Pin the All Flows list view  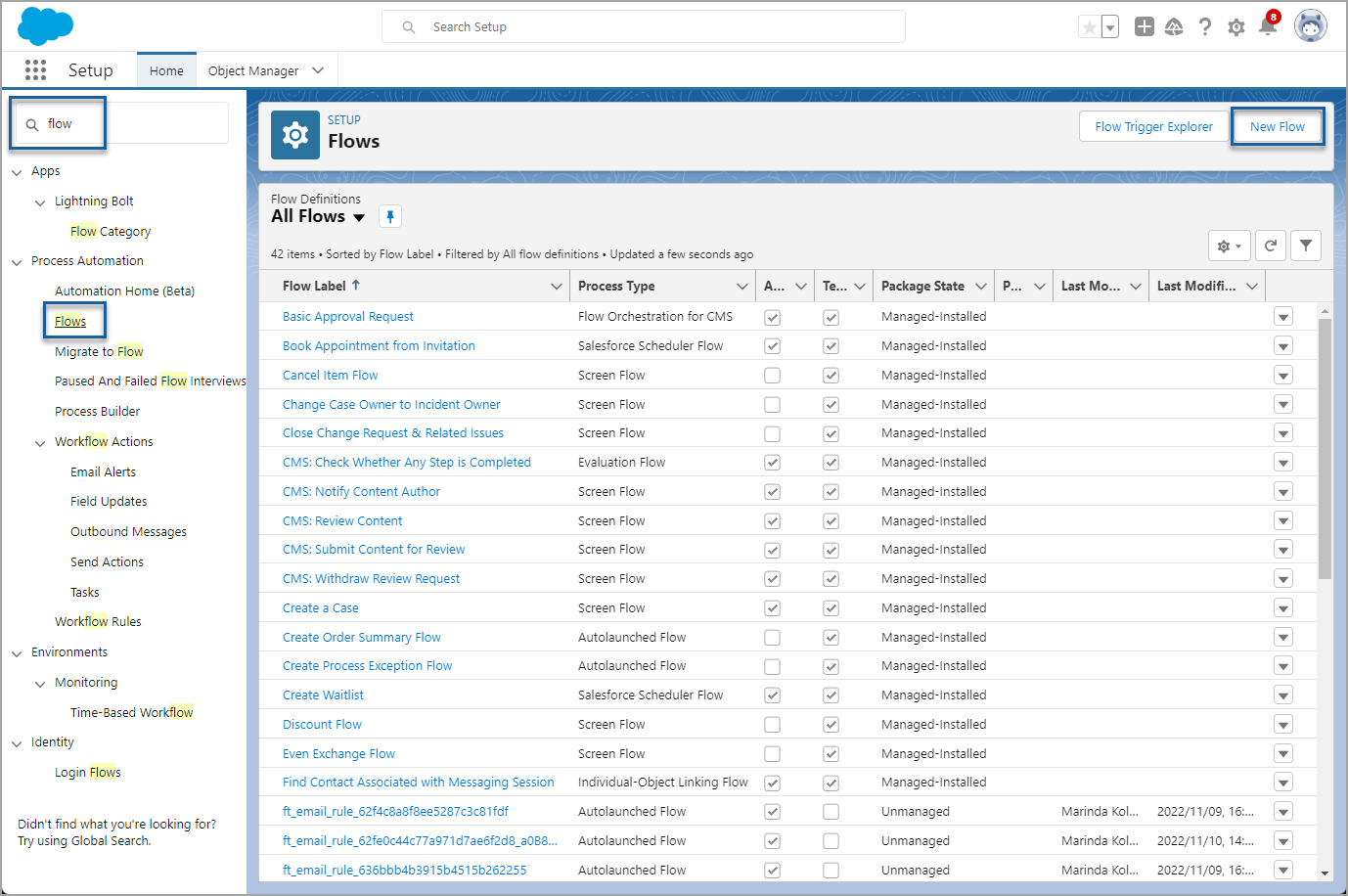click(389, 216)
